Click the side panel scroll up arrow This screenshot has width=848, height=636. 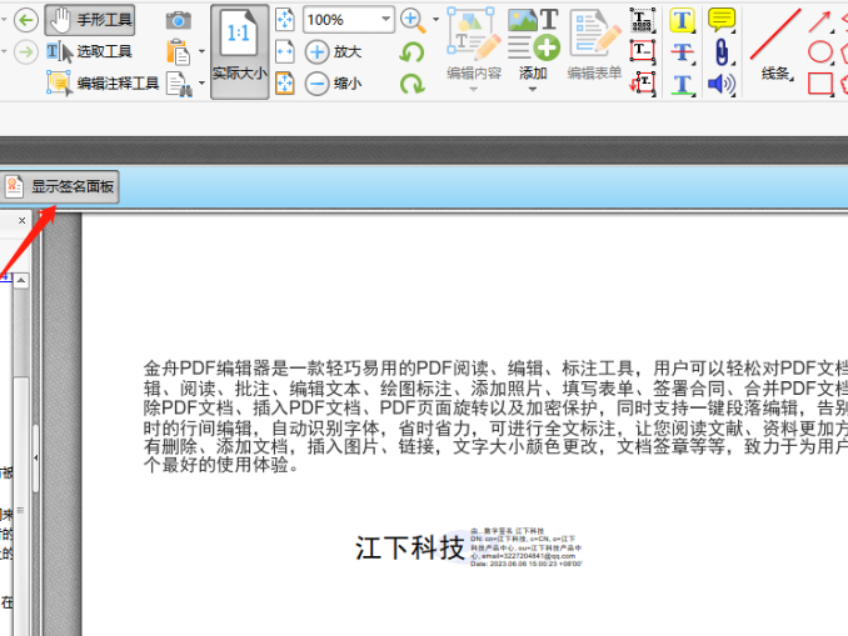(x=21, y=280)
